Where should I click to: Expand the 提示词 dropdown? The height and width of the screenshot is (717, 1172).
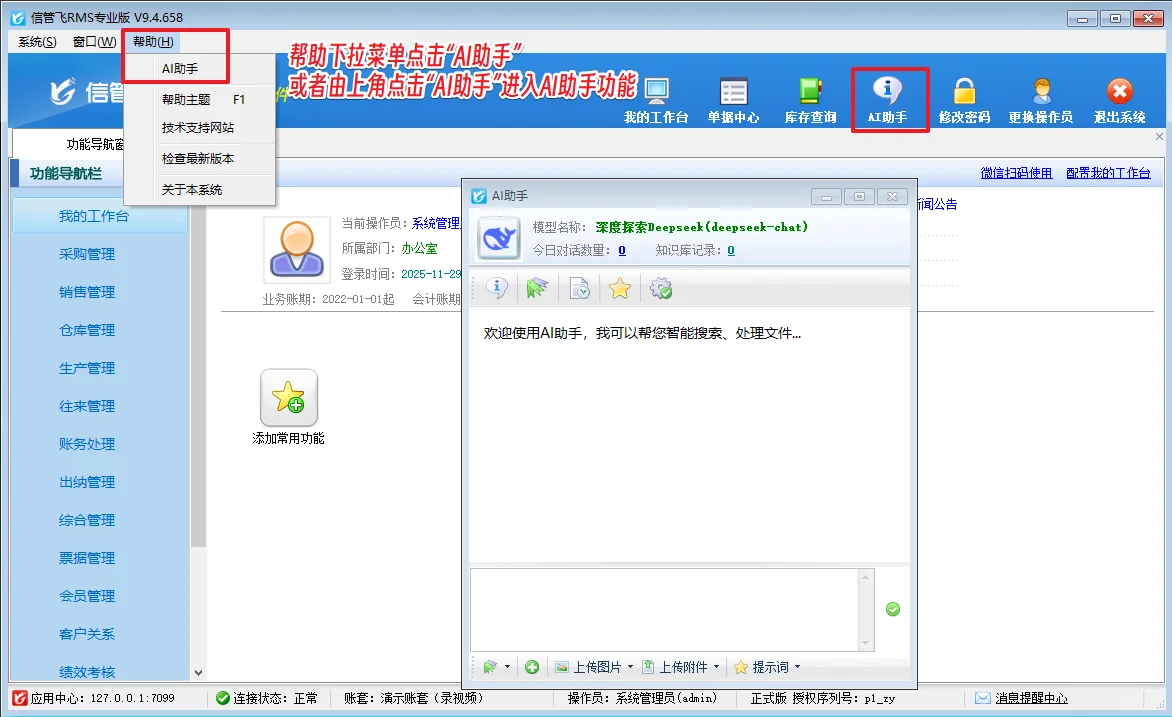(x=796, y=667)
